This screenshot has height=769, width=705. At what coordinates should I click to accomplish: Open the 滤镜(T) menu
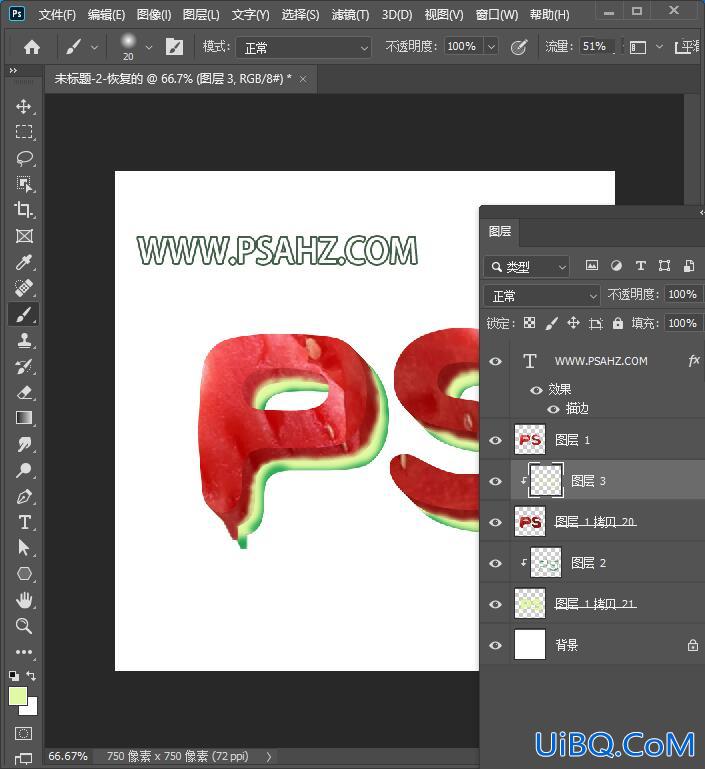(x=350, y=15)
